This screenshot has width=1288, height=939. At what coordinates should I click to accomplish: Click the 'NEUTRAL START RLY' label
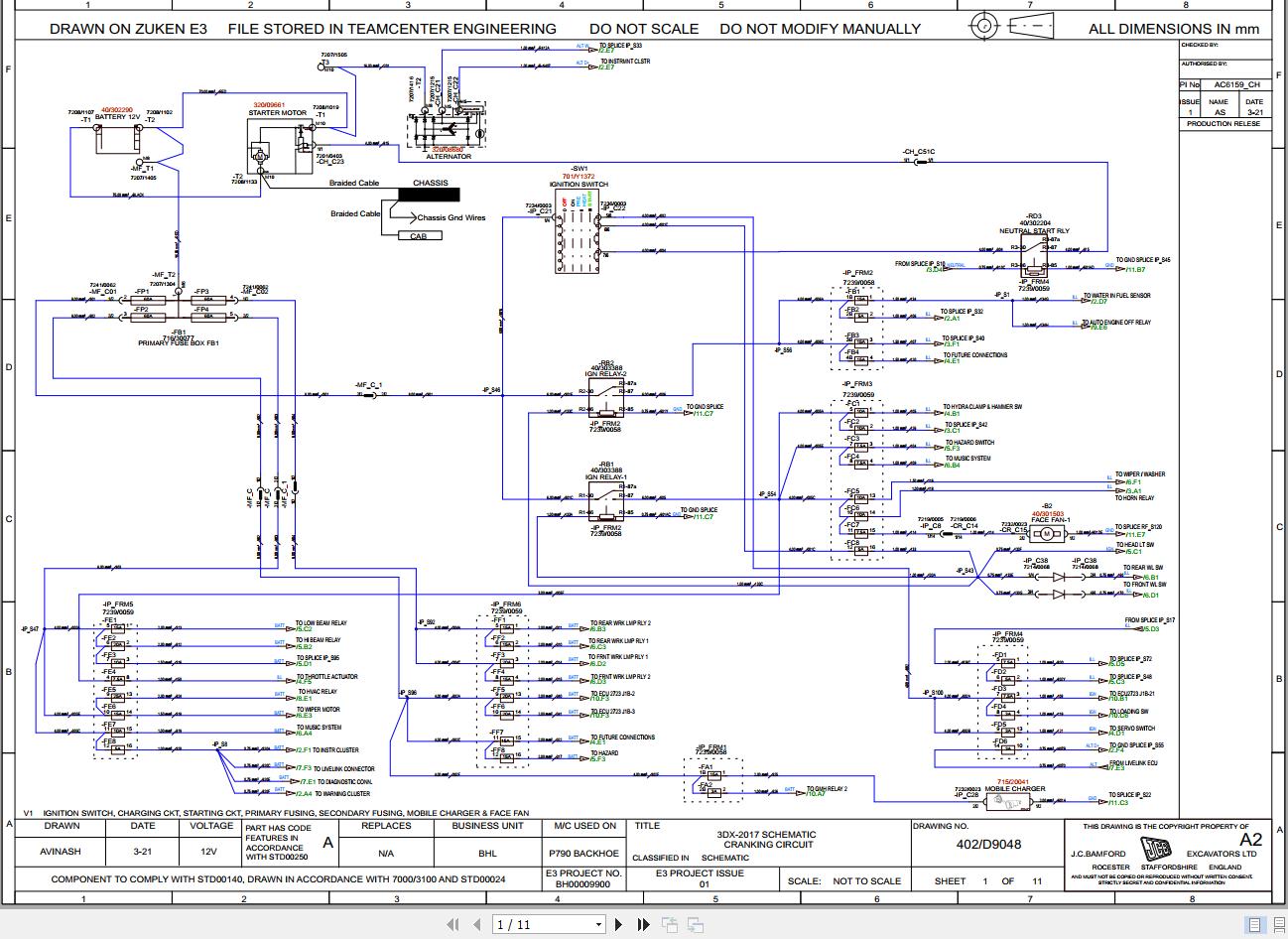1034,231
